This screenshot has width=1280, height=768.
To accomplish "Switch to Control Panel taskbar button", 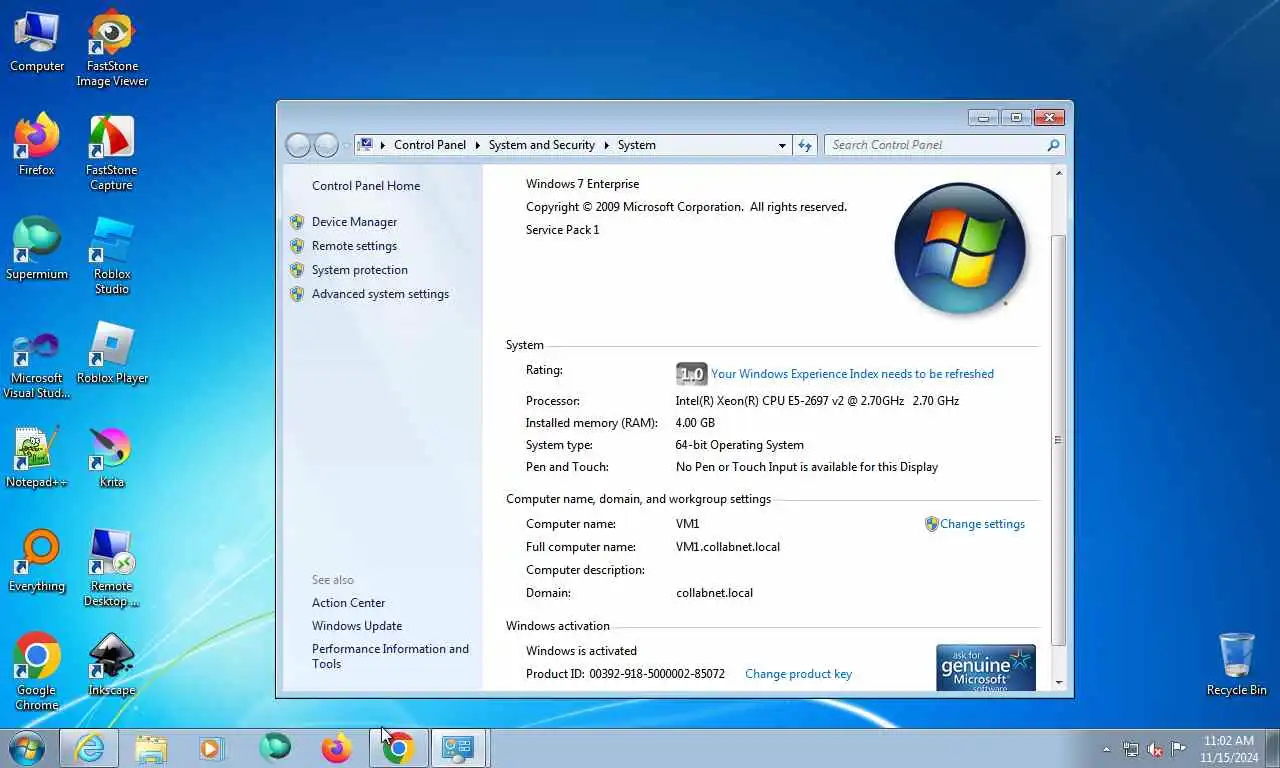I will pyautogui.click(x=459, y=748).
